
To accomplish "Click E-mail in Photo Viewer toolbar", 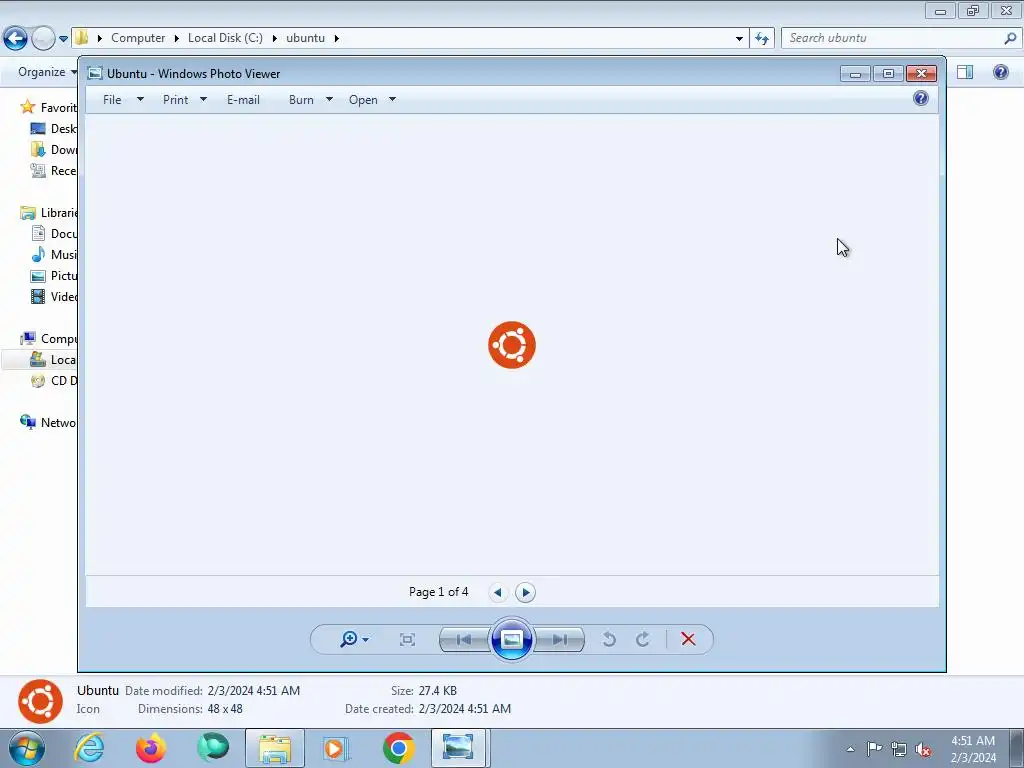I will (x=243, y=99).
